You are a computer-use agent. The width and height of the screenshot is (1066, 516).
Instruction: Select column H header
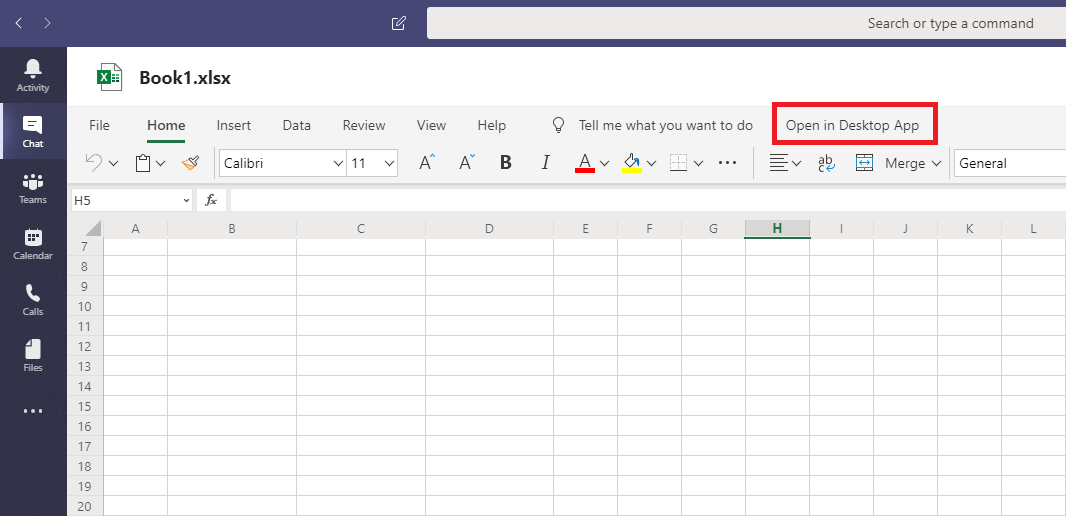click(x=777, y=229)
